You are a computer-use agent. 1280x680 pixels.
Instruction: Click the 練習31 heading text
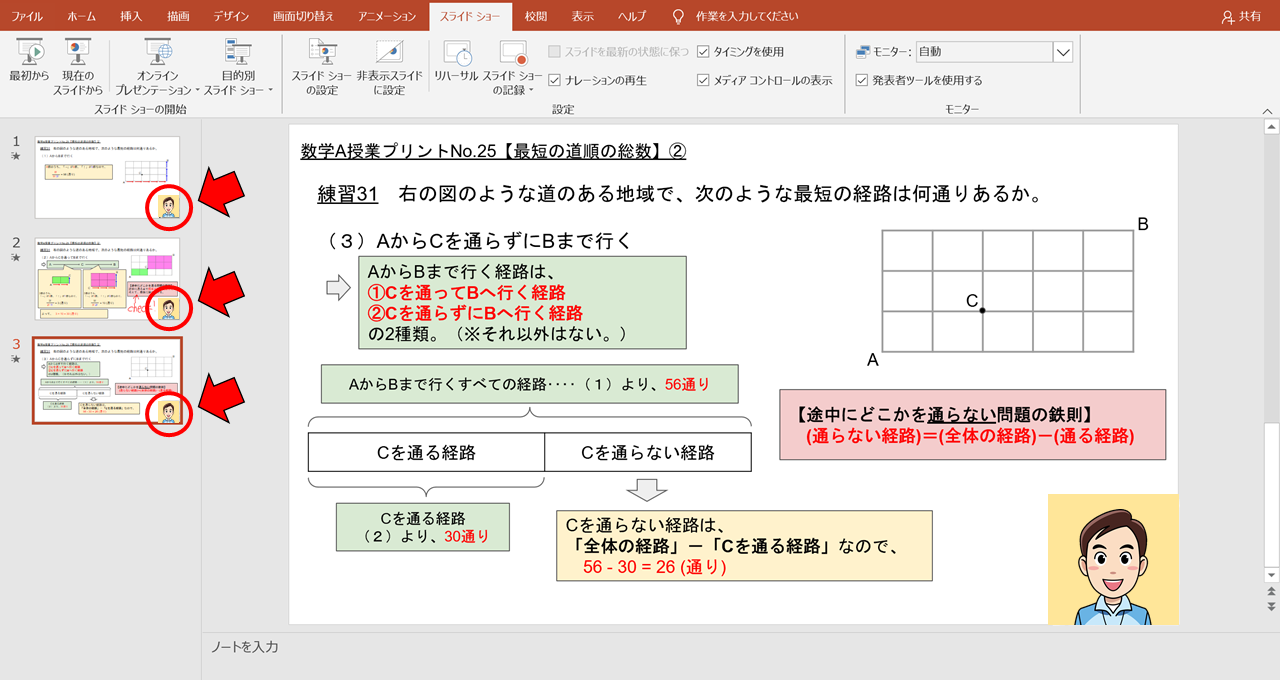coord(348,194)
